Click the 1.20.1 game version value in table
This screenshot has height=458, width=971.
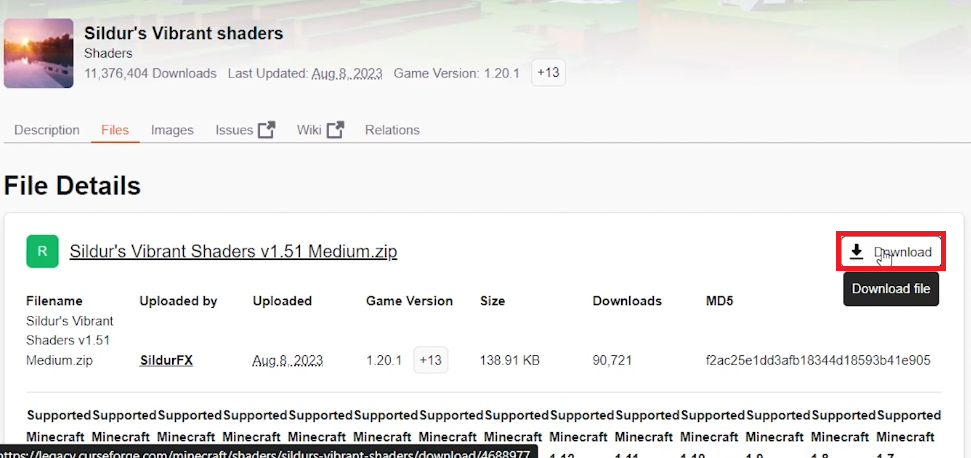384,360
